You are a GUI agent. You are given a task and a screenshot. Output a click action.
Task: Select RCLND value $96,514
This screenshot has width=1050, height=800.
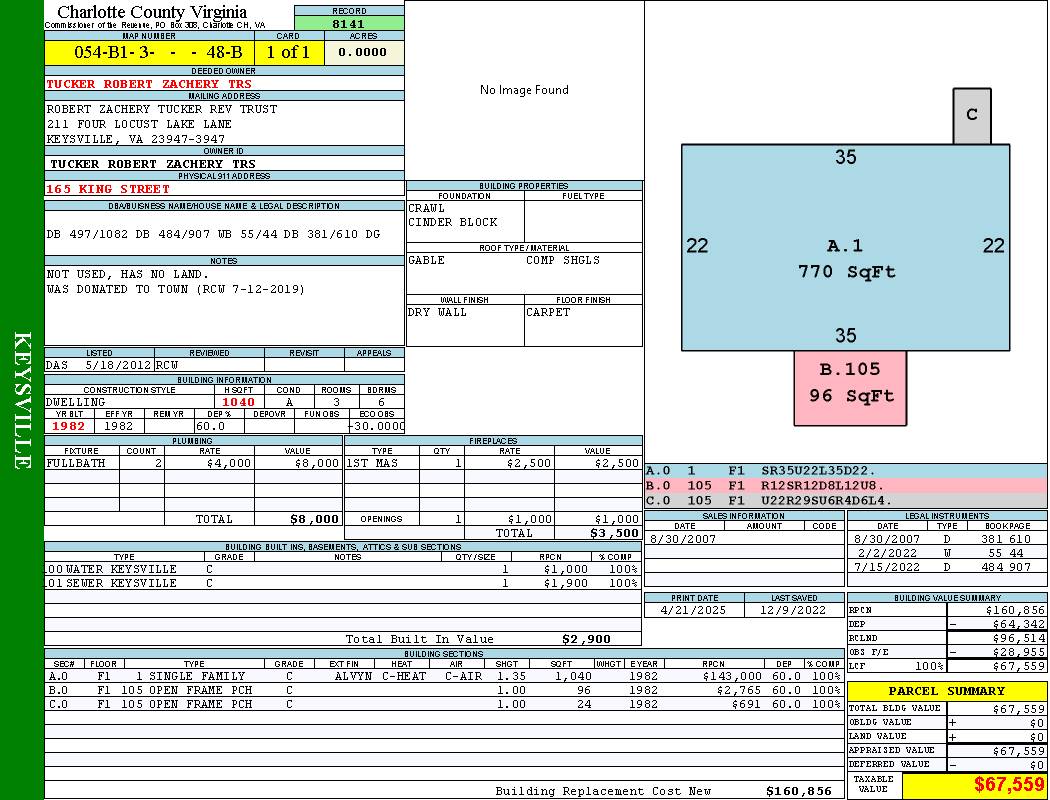click(1019, 639)
